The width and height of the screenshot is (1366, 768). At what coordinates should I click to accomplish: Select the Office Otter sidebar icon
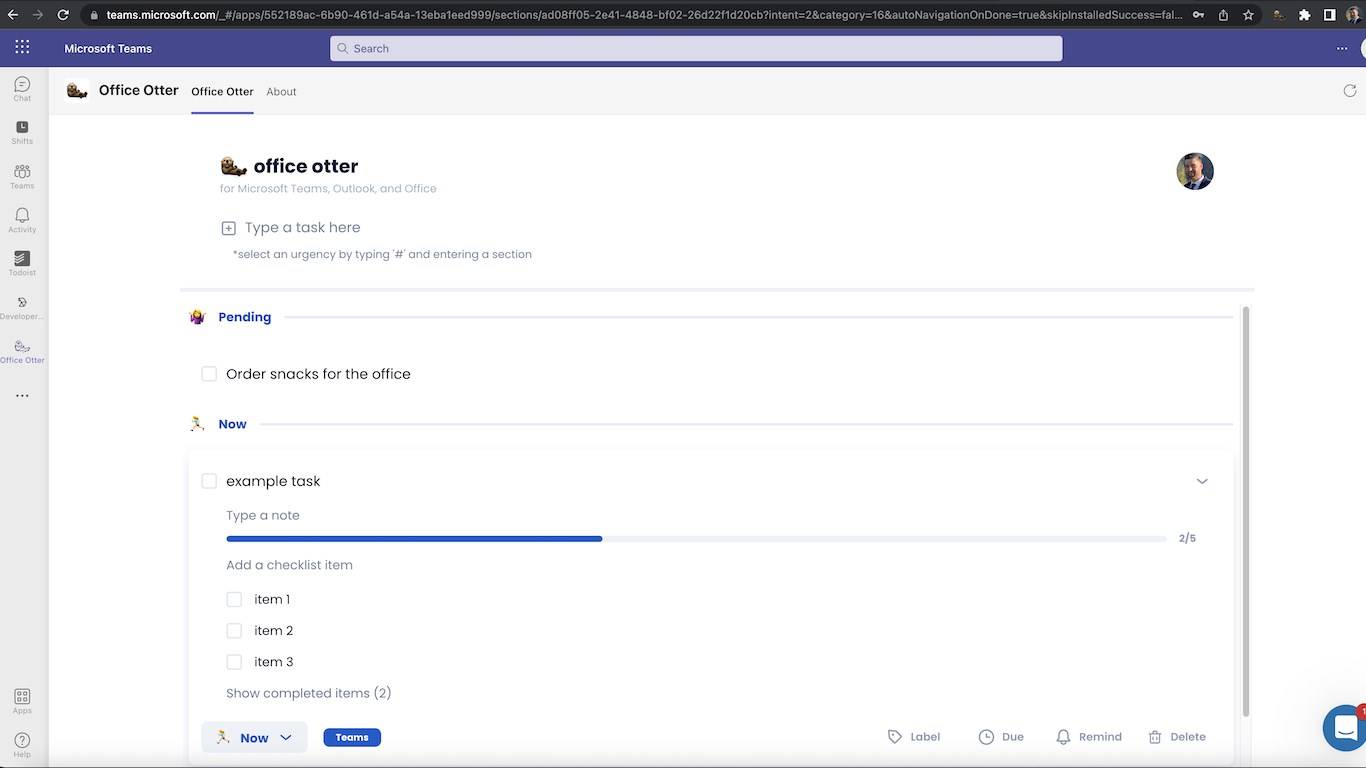click(x=22, y=351)
